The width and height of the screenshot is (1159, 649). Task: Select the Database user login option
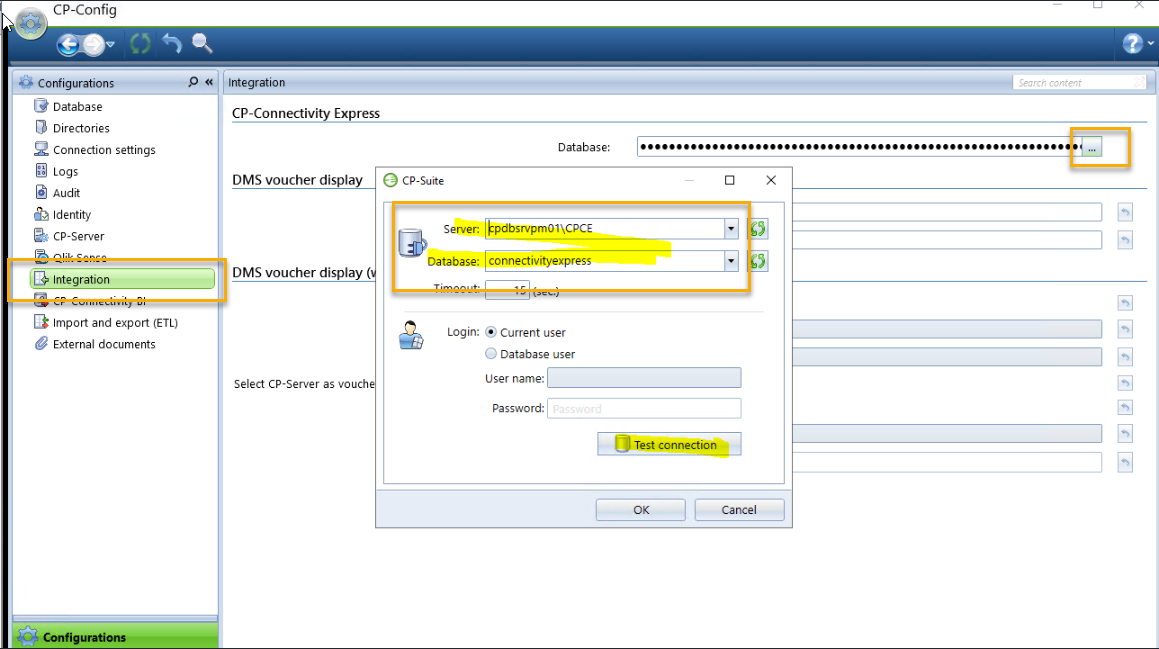(x=491, y=354)
